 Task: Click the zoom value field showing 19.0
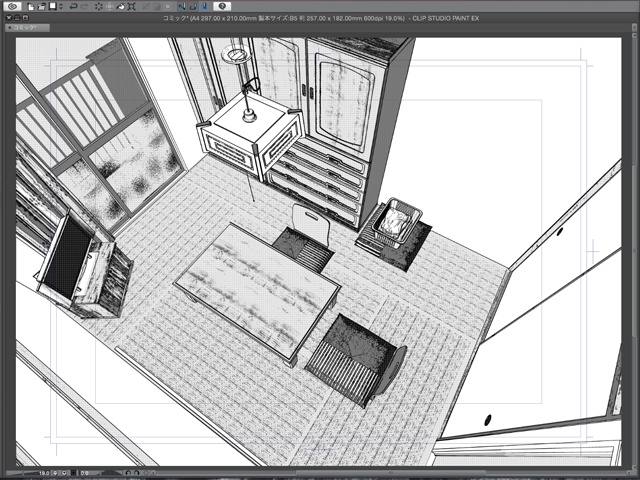click(44, 473)
